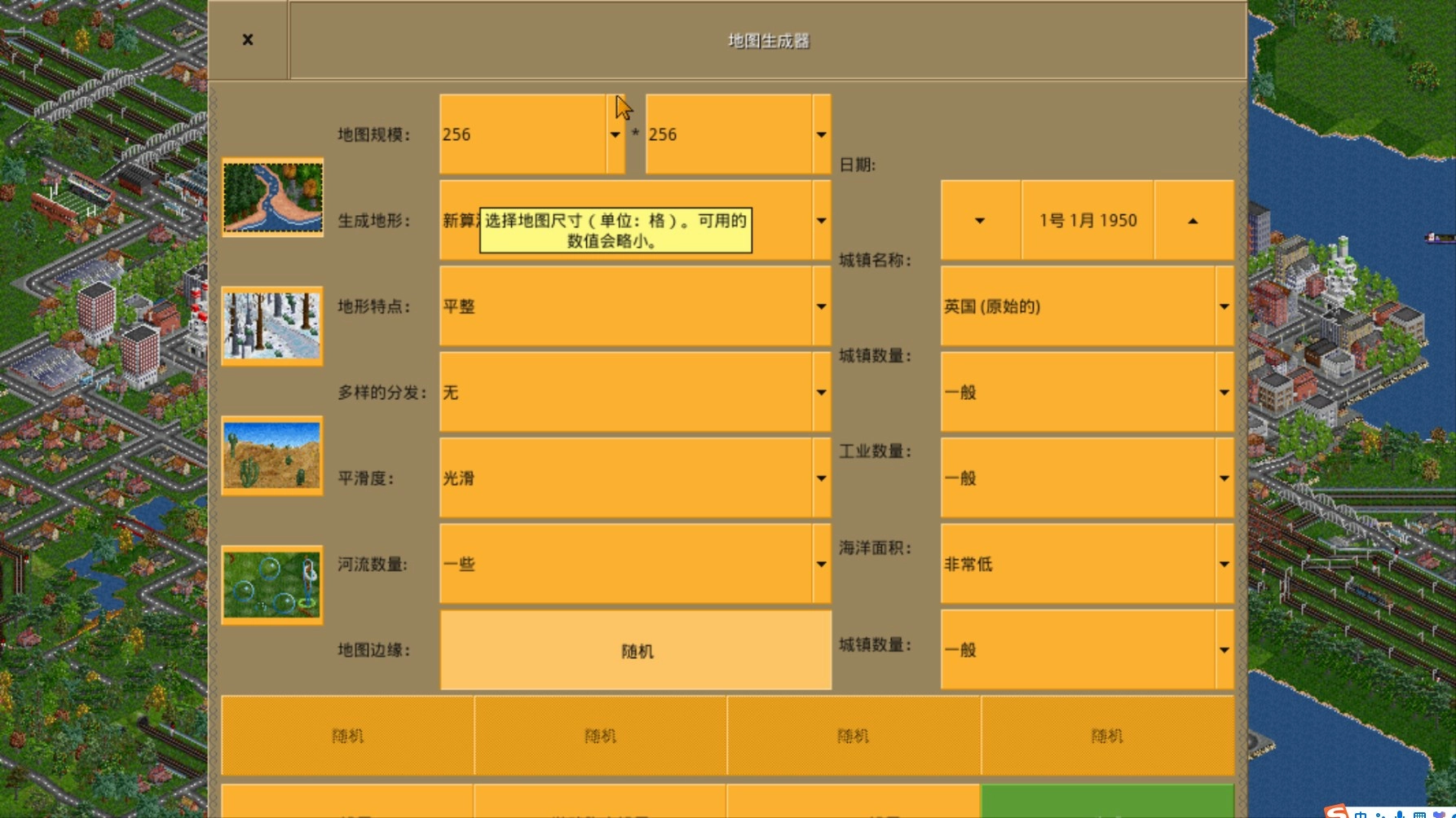Select the sub-arctic snowy climate icon
This screenshot has width=1456, height=818.
coord(272,324)
